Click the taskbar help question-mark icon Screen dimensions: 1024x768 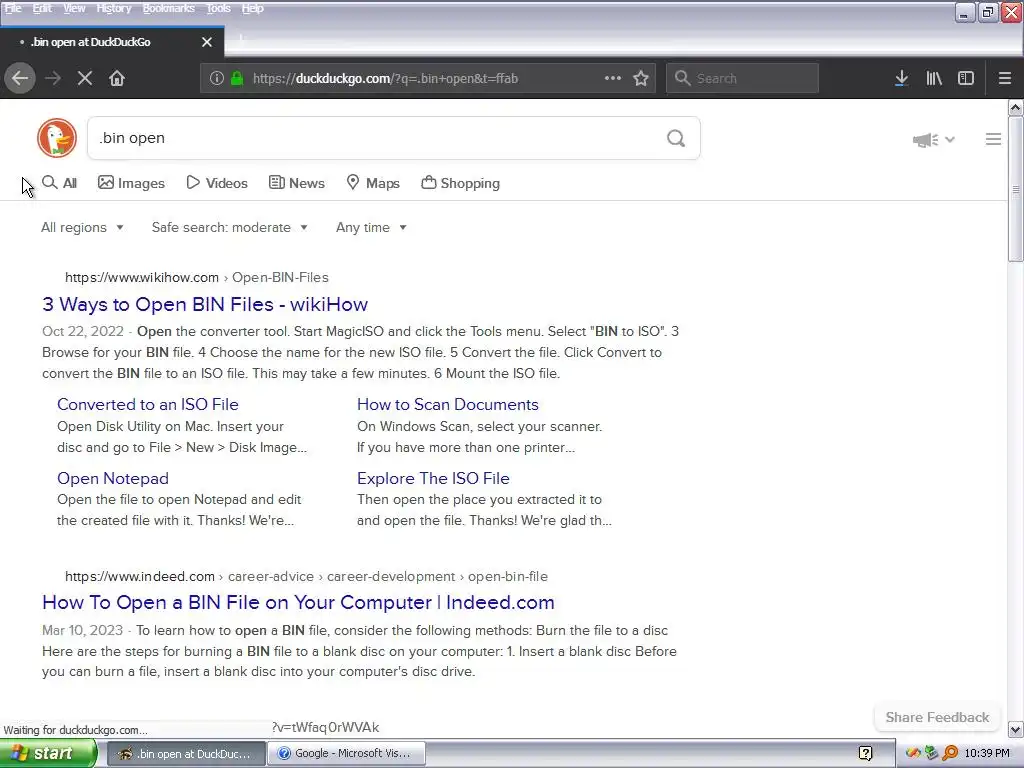tap(865, 754)
